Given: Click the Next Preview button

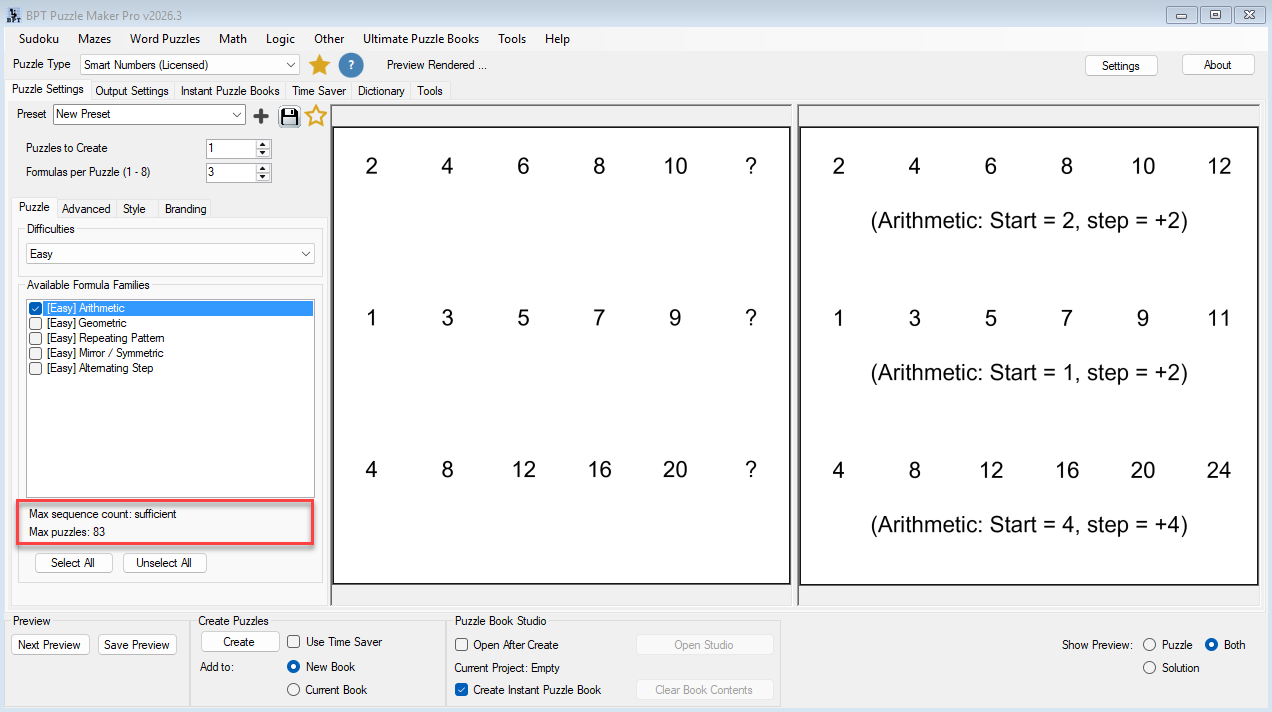Looking at the screenshot, I should coord(49,645).
